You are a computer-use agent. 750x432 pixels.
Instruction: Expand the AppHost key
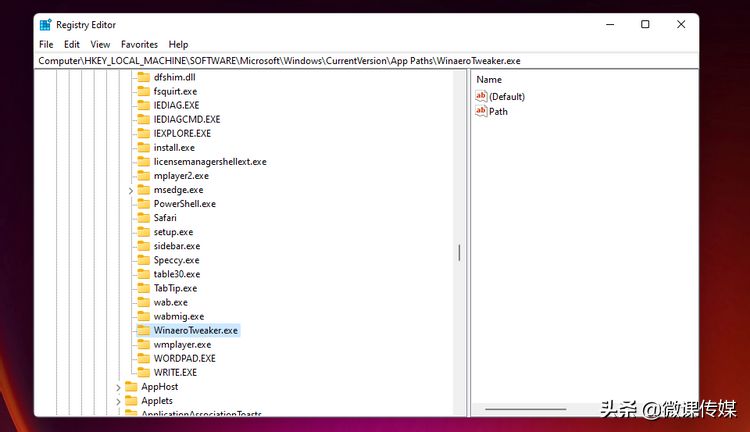118,388
